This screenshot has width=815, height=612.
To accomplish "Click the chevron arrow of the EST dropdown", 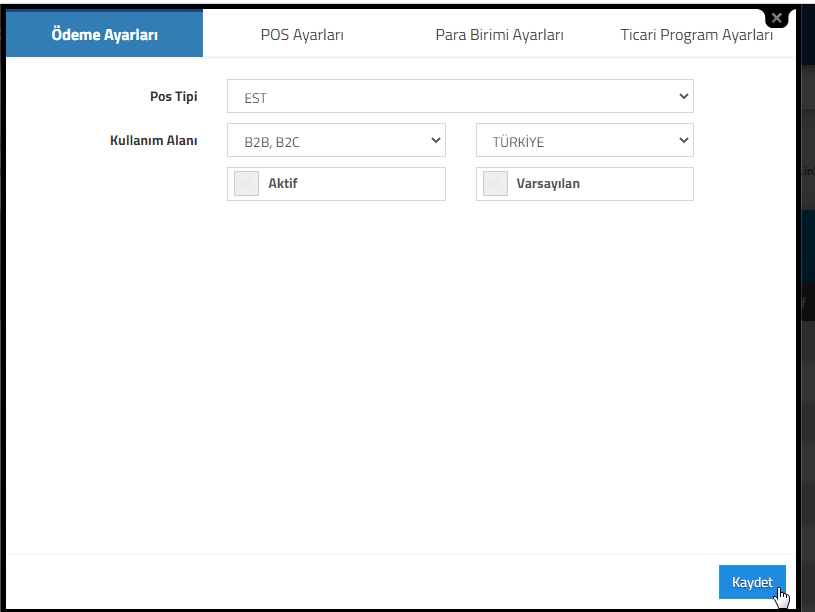I will pos(683,96).
